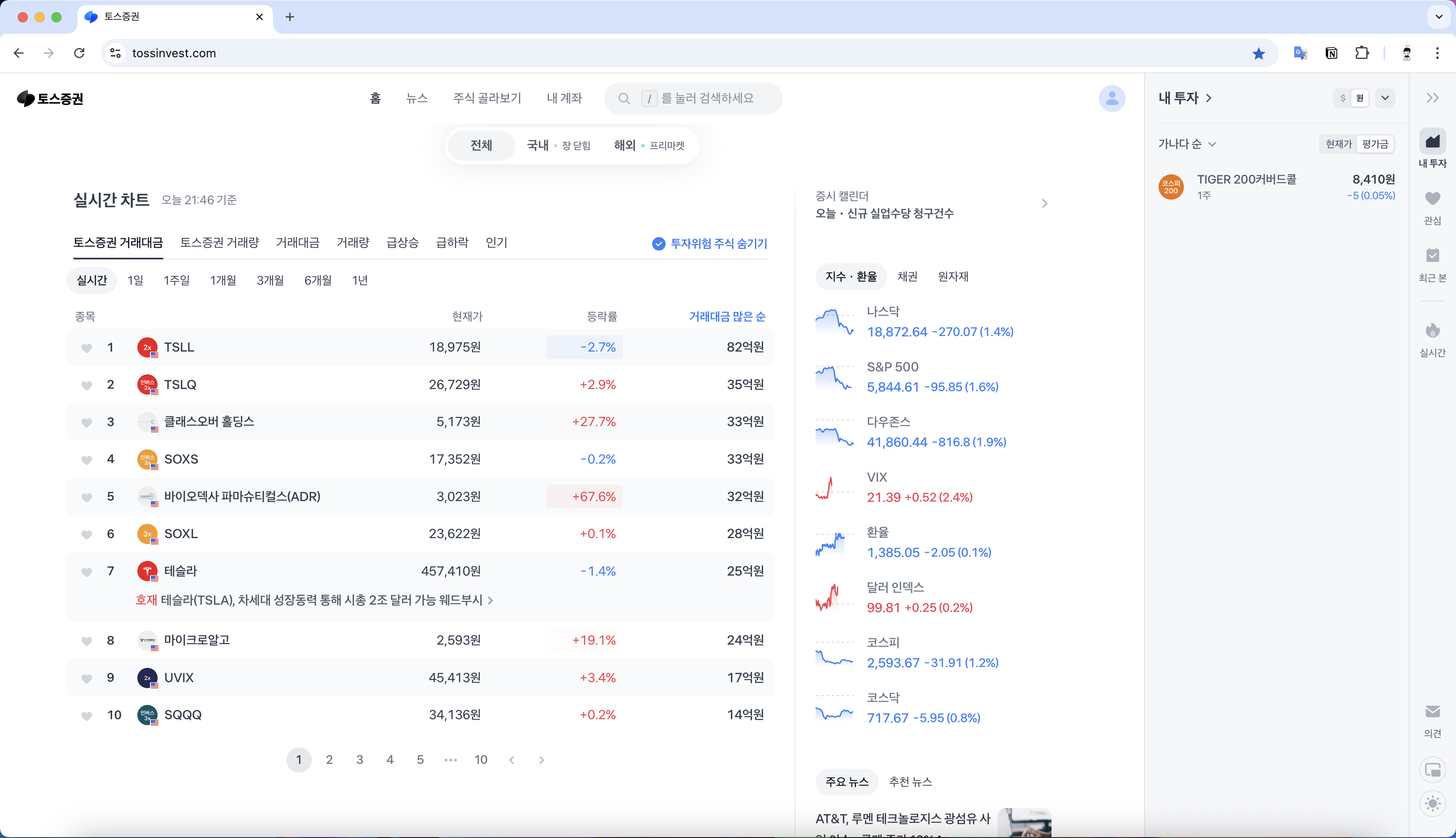Screen dimensions: 1456x838
Task: Open Notion extension icon
Action: point(1331,53)
